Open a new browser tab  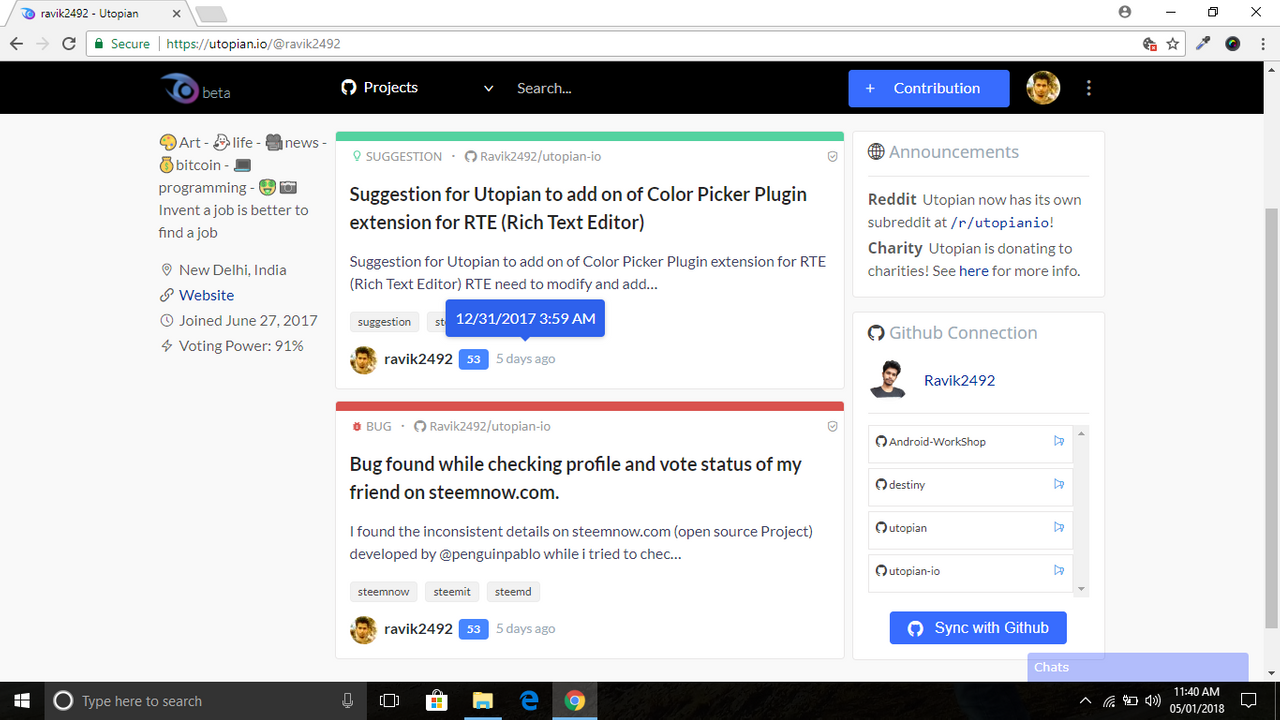click(x=211, y=14)
